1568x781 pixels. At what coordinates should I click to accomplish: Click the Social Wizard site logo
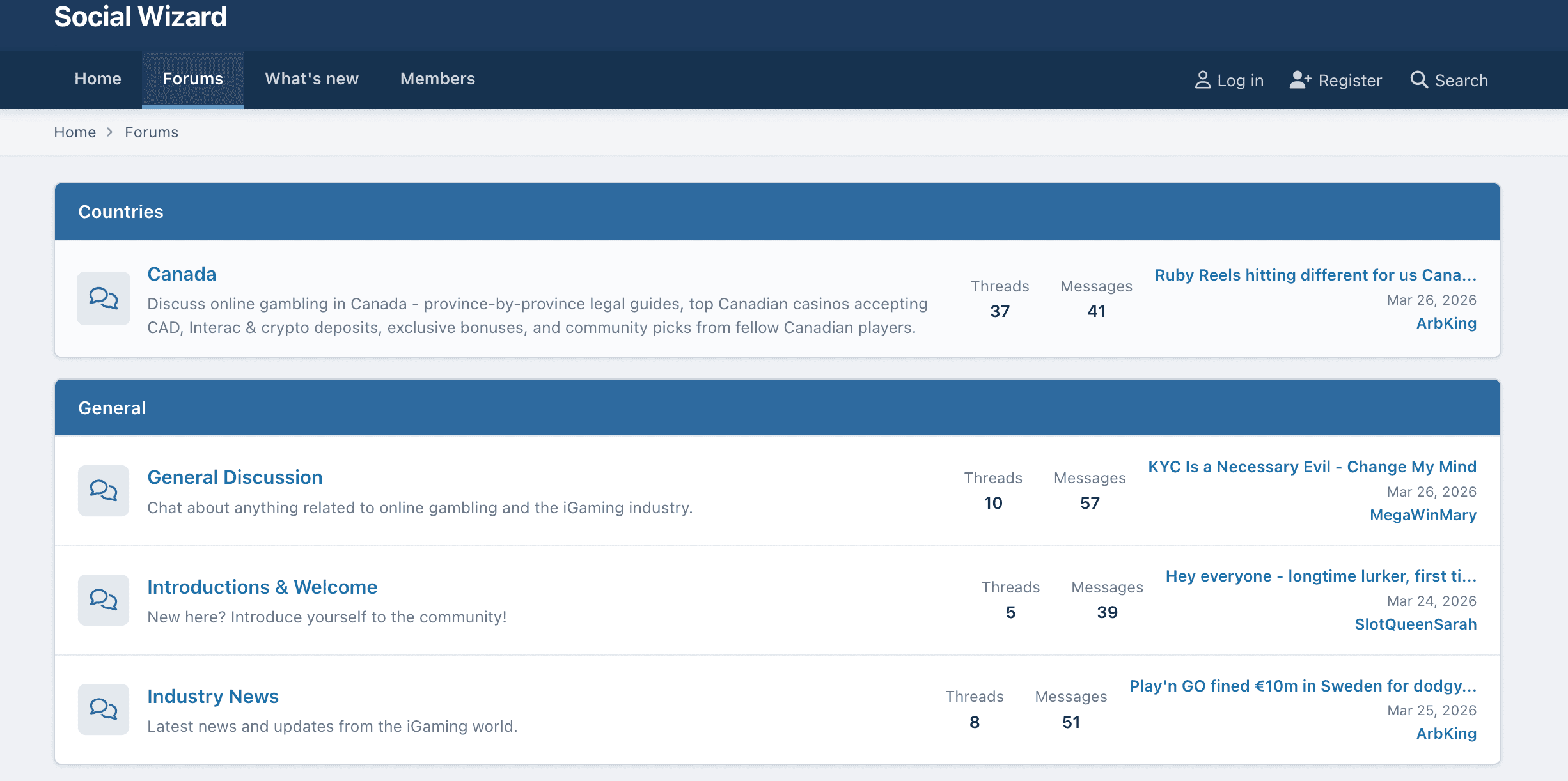(140, 17)
